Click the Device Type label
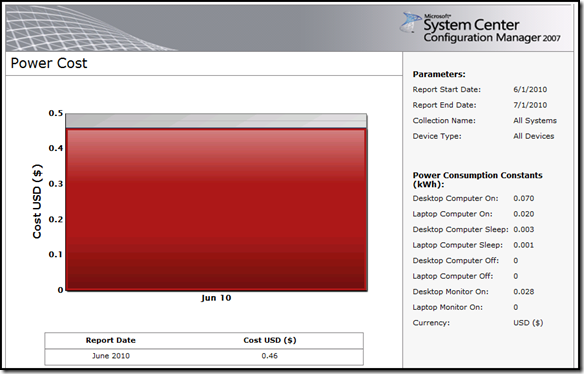The image size is (584, 374). (x=437, y=136)
